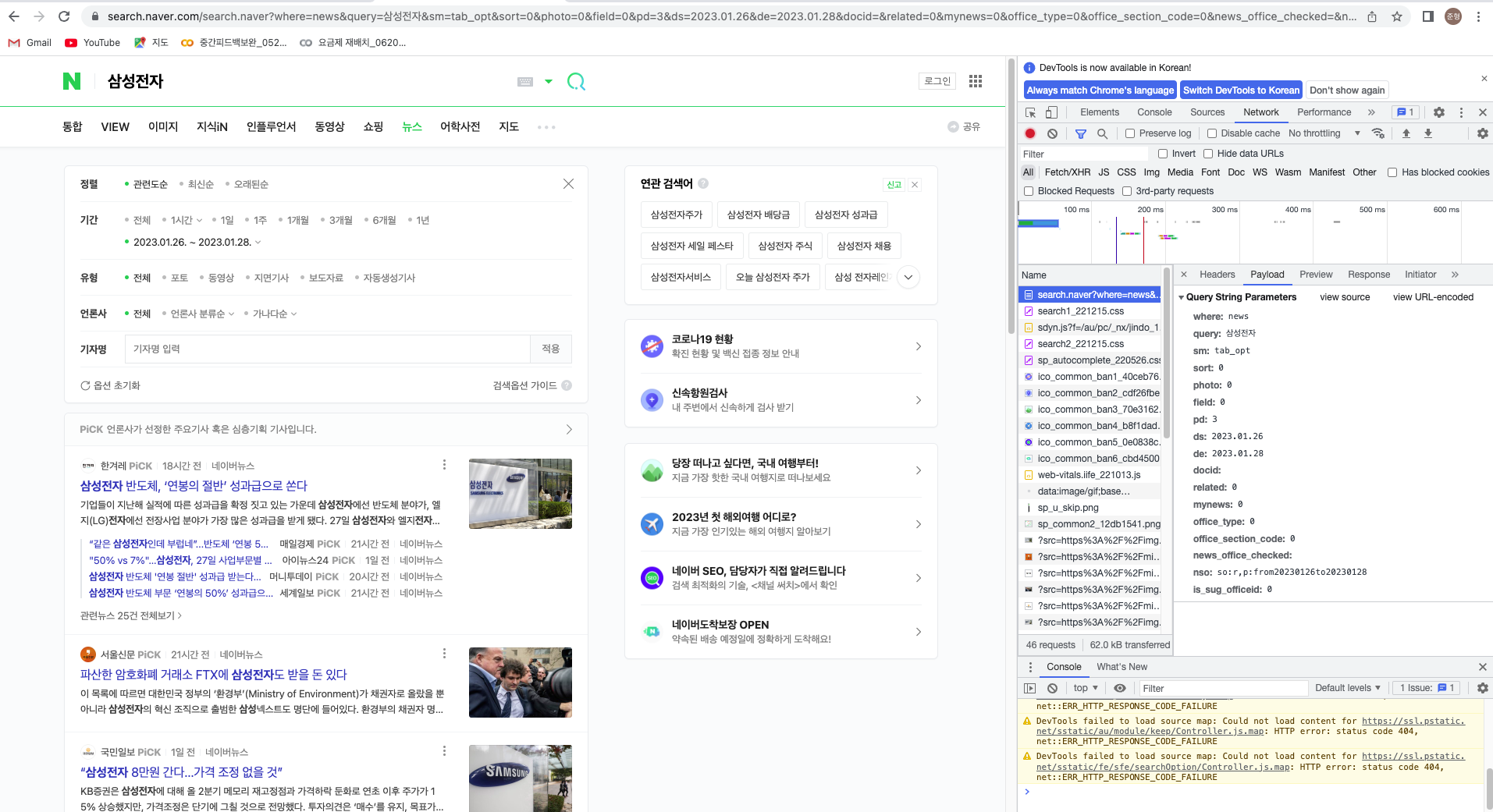The height and width of the screenshot is (812, 1493).
Task: Open the Samsung building article thumbnail
Action: tap(520, 494)
